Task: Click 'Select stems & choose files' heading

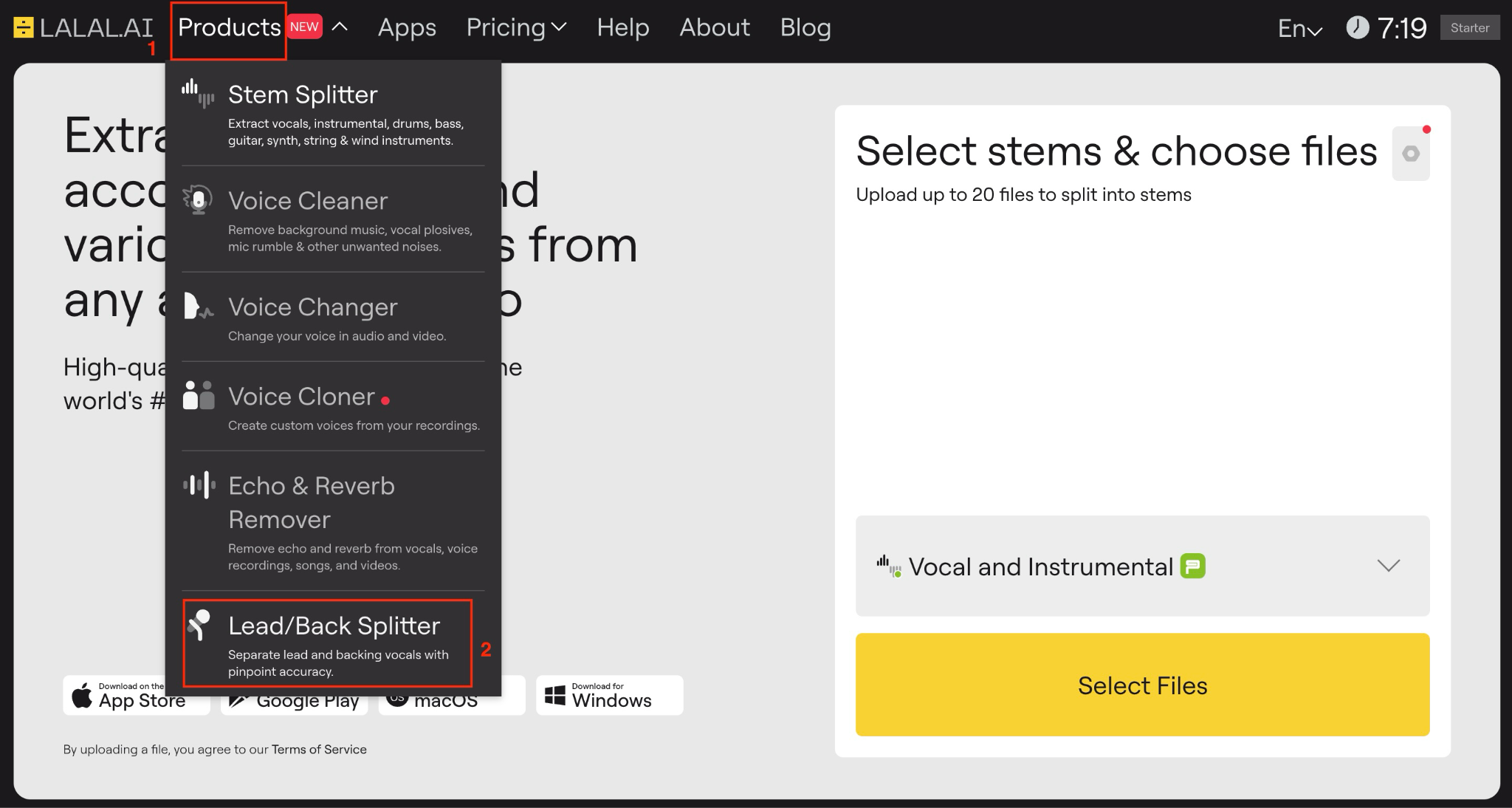Action: [x=1116, y=151]
